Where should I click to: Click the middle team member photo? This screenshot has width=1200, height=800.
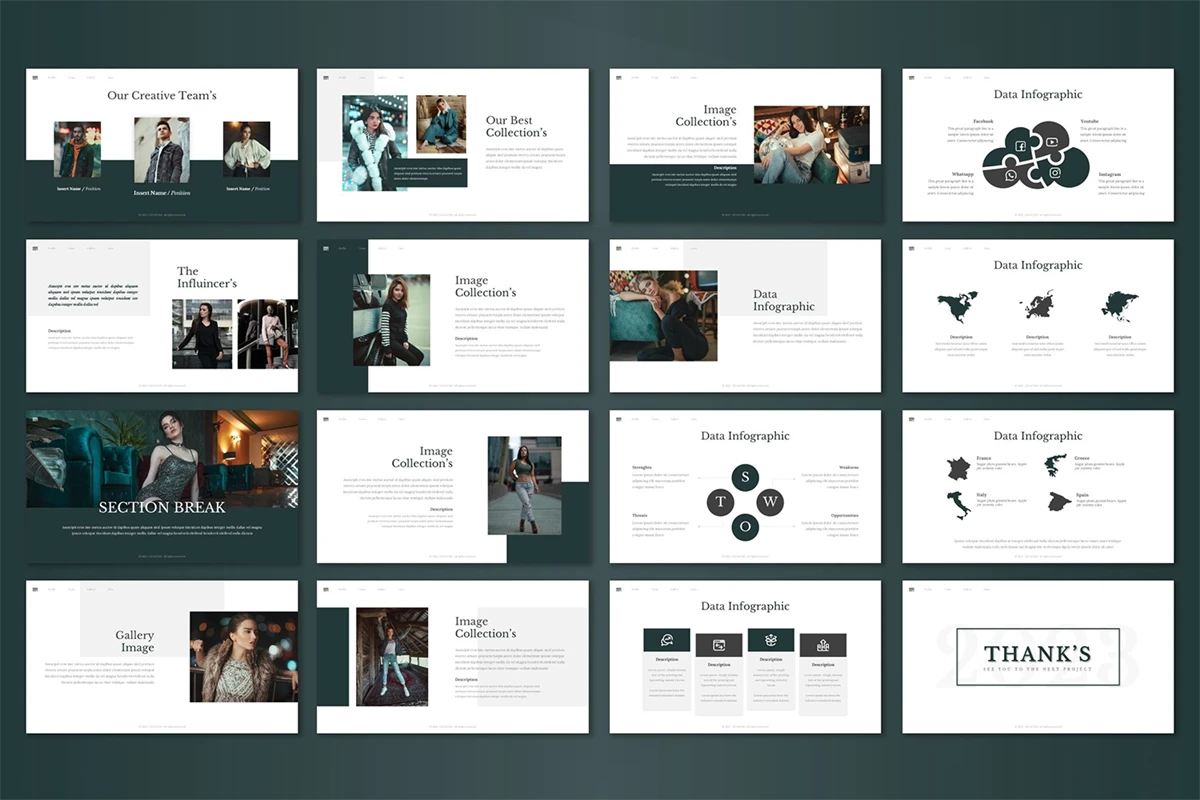162,150
